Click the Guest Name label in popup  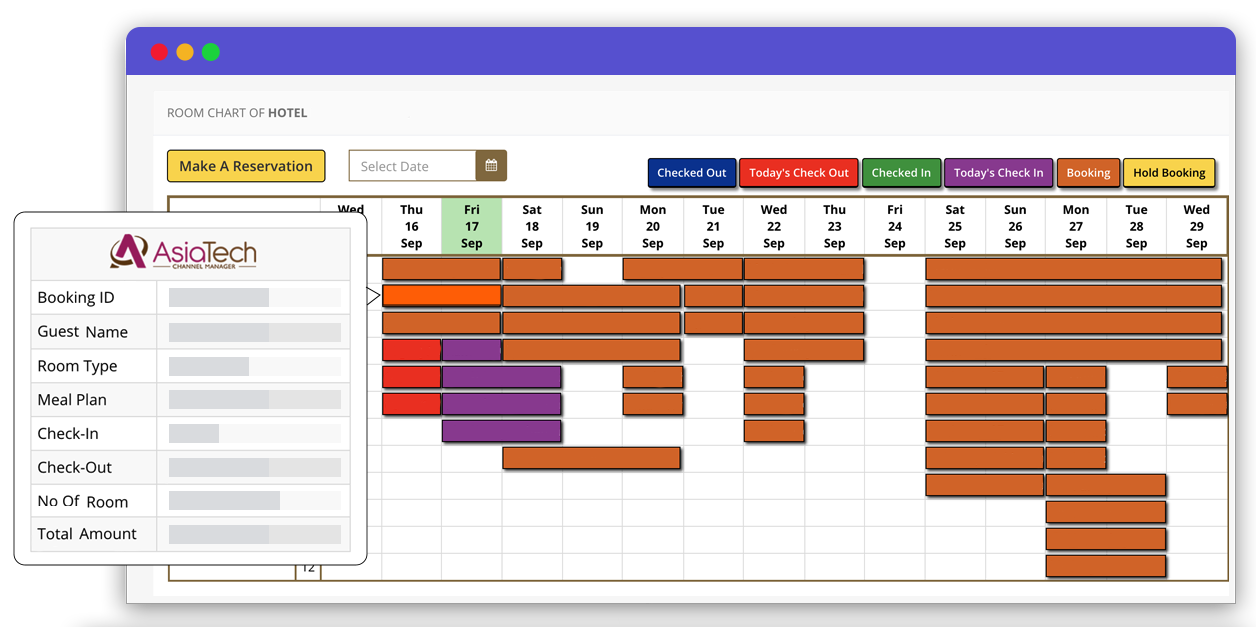[x=83, y=331]
